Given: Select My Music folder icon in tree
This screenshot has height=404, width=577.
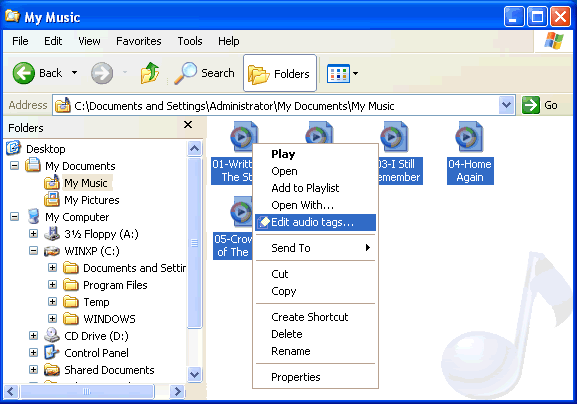Looking at the screenshot, I should point(52,182).
